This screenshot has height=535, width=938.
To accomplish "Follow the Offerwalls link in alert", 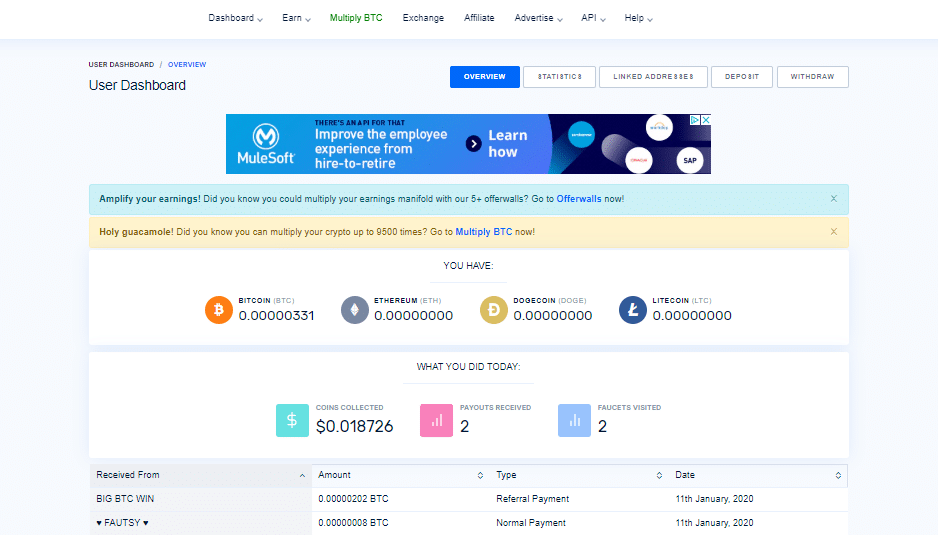I will (x=578, y=199).
